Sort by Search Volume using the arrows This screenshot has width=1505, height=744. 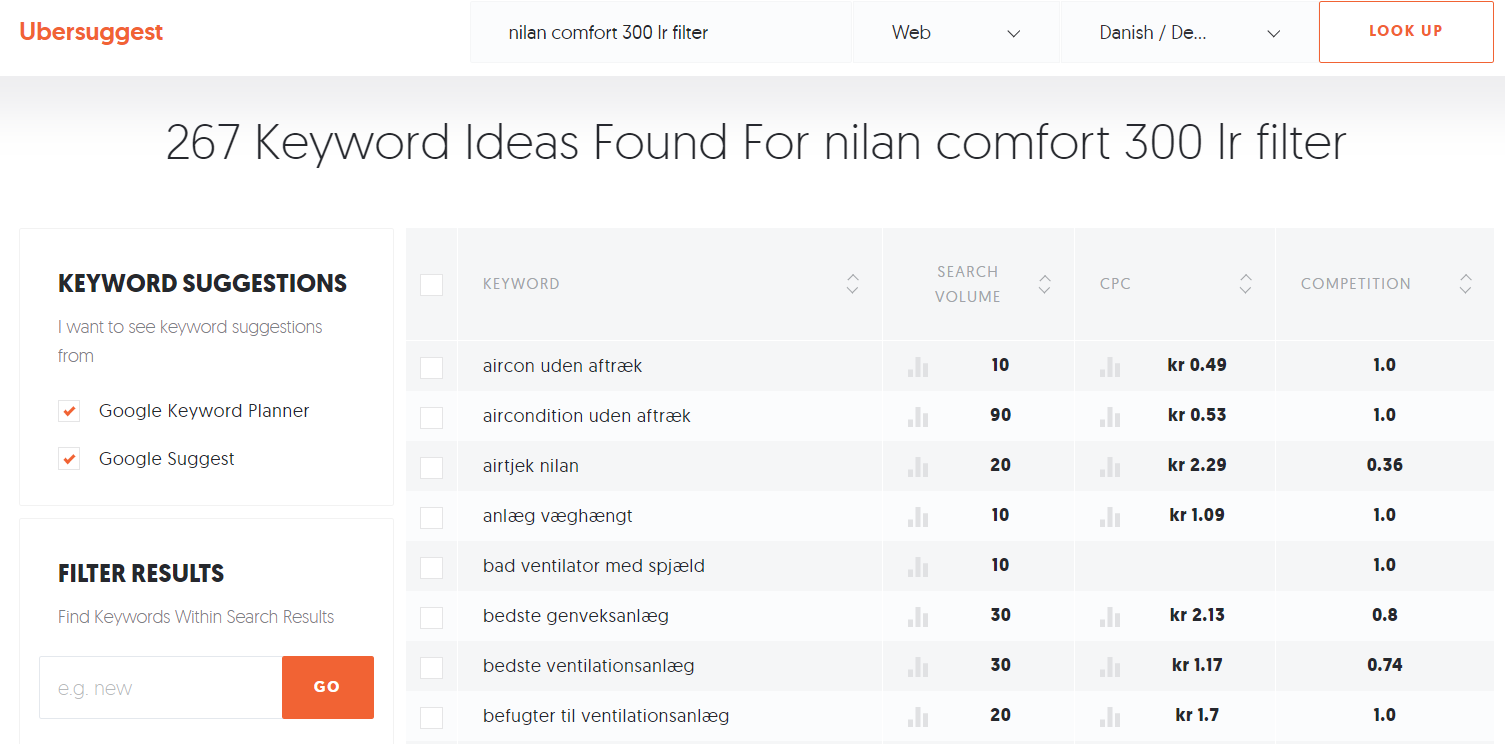pyautogui.click(x=1044, y=284)
